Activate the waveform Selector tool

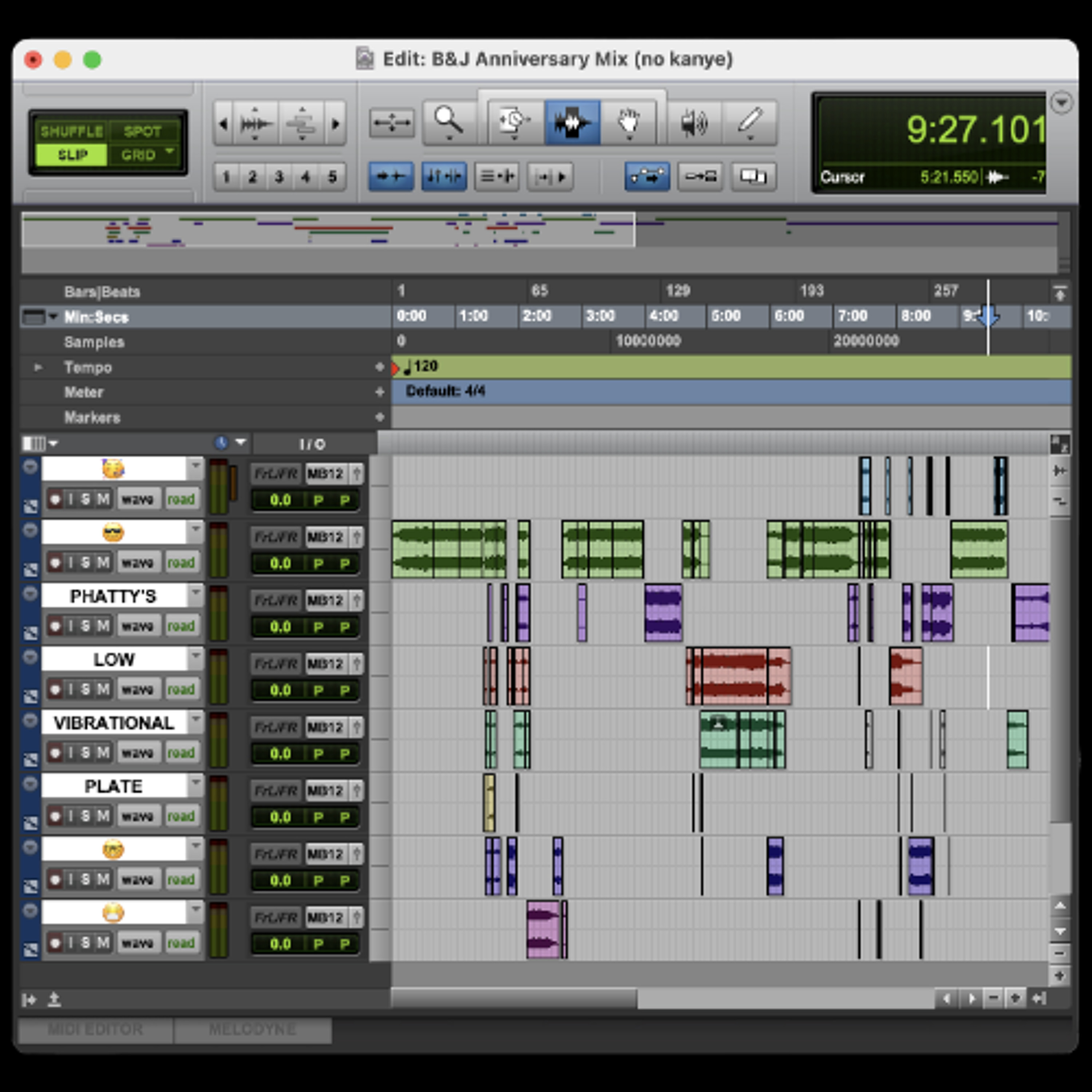point(572,122)
